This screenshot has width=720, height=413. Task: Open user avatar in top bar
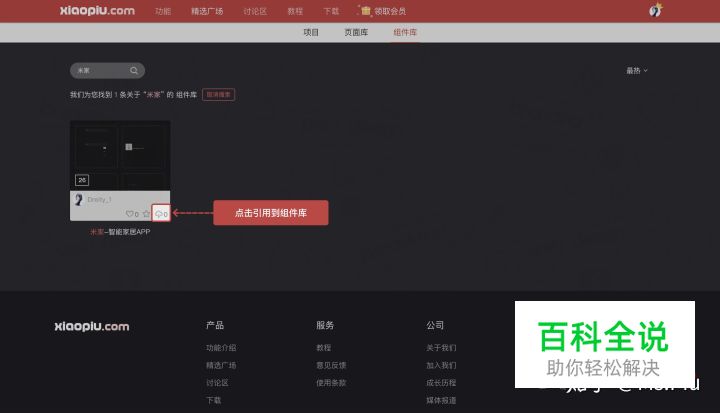coord(656,10)
